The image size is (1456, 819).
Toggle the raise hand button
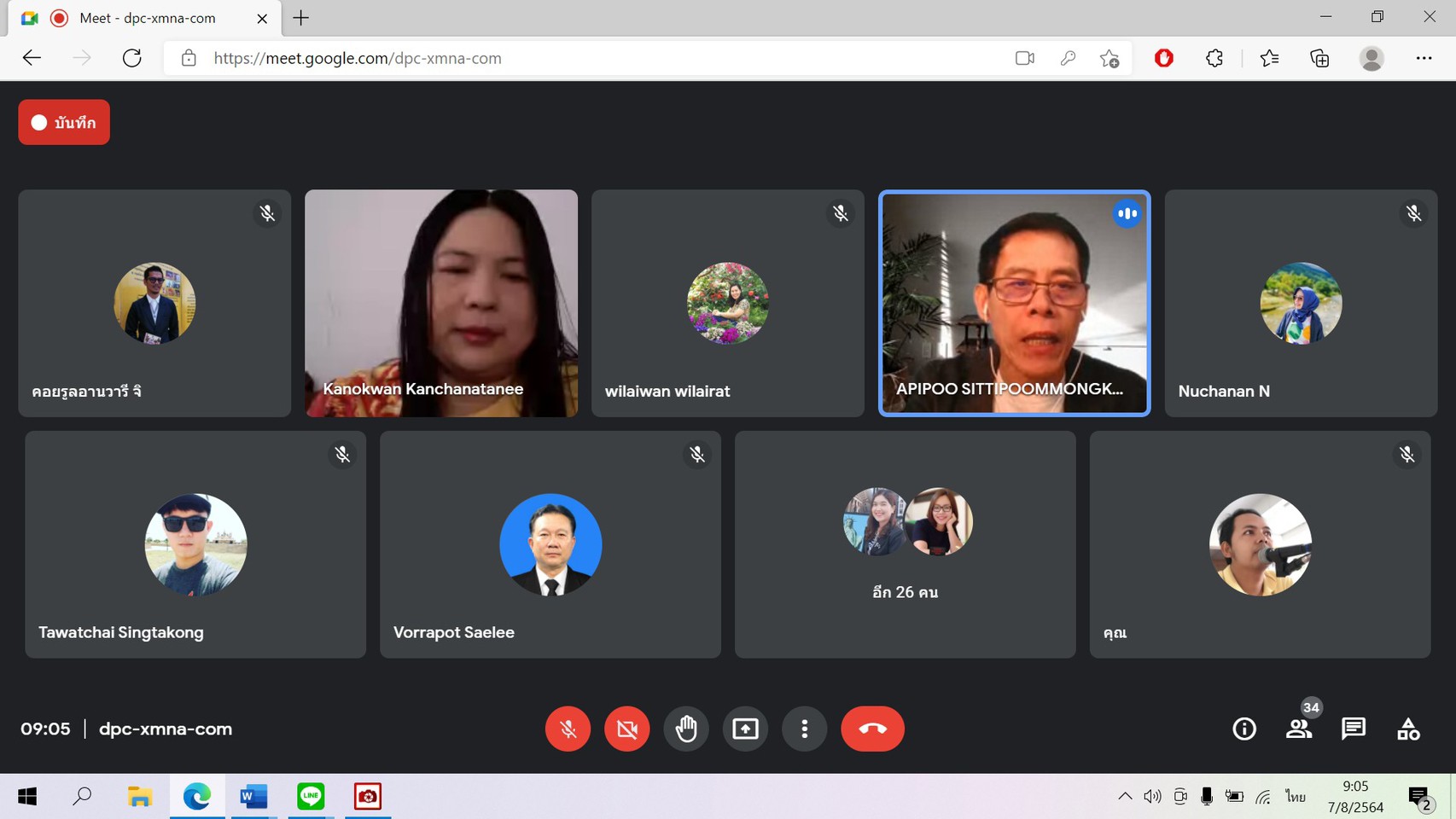tap(686, 729)
